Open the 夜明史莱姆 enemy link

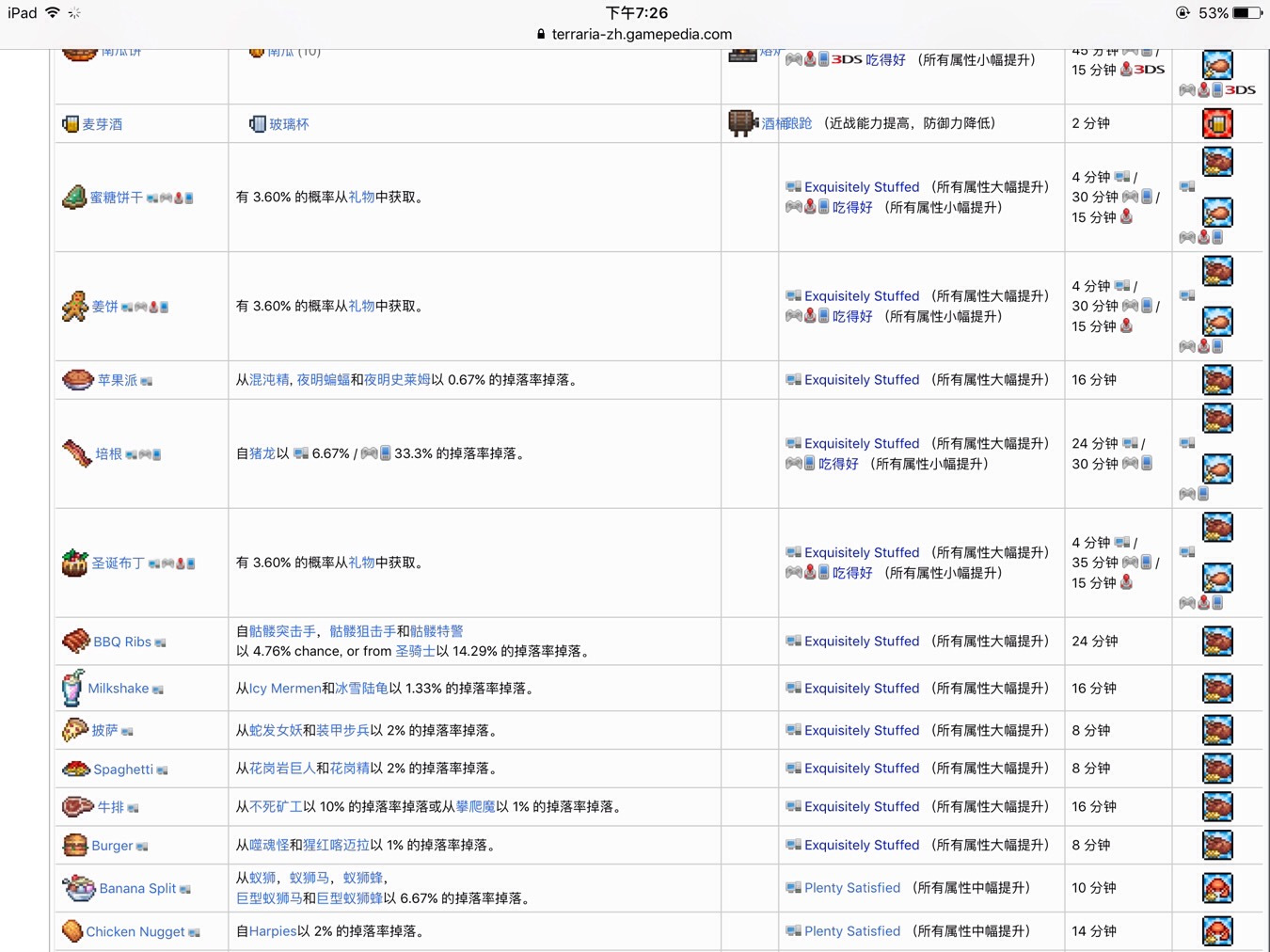click(398, 379)
